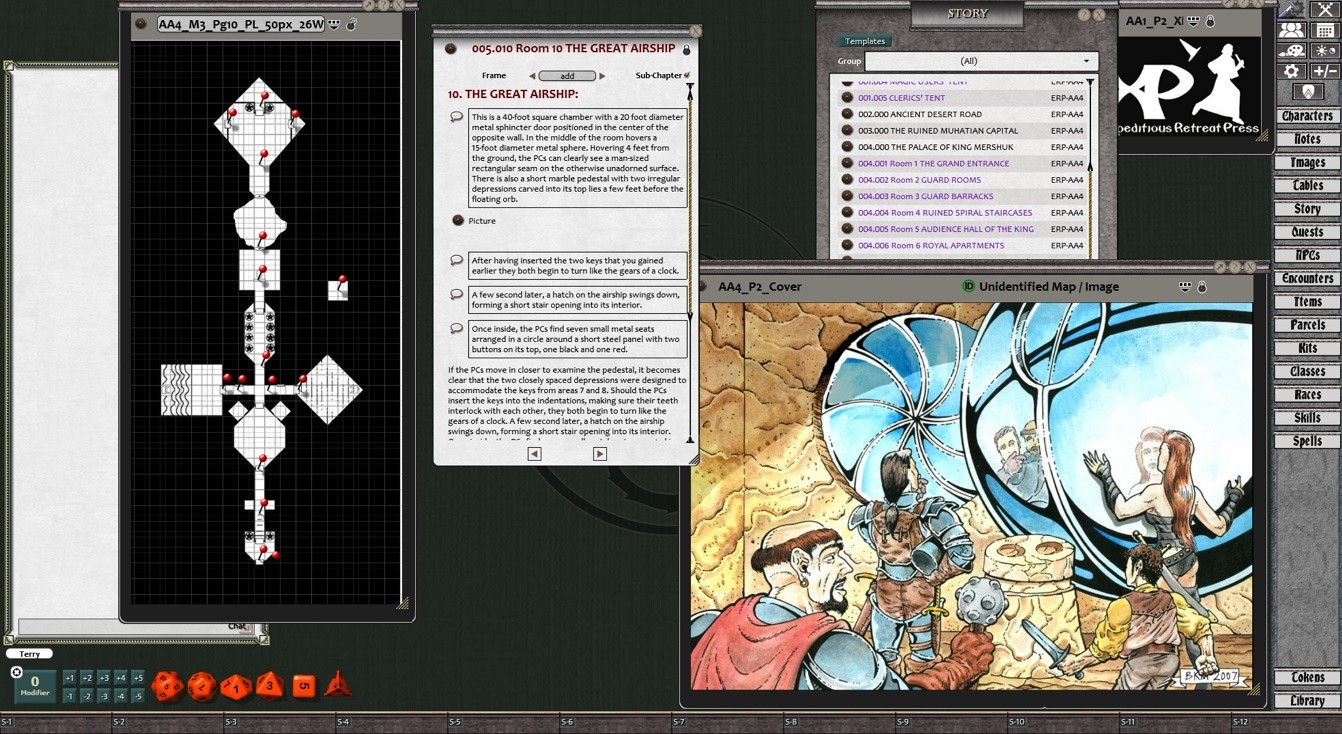Toggle the Sub-Chapter checkbox in Room 10 window

[688, 76]
